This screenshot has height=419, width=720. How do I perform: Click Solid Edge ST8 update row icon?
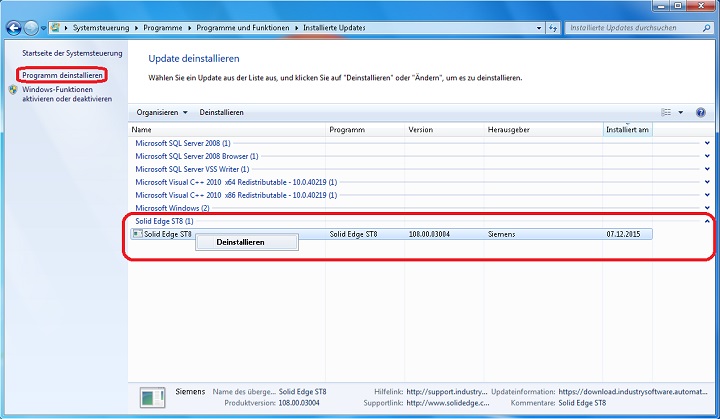tap(137, 234)
